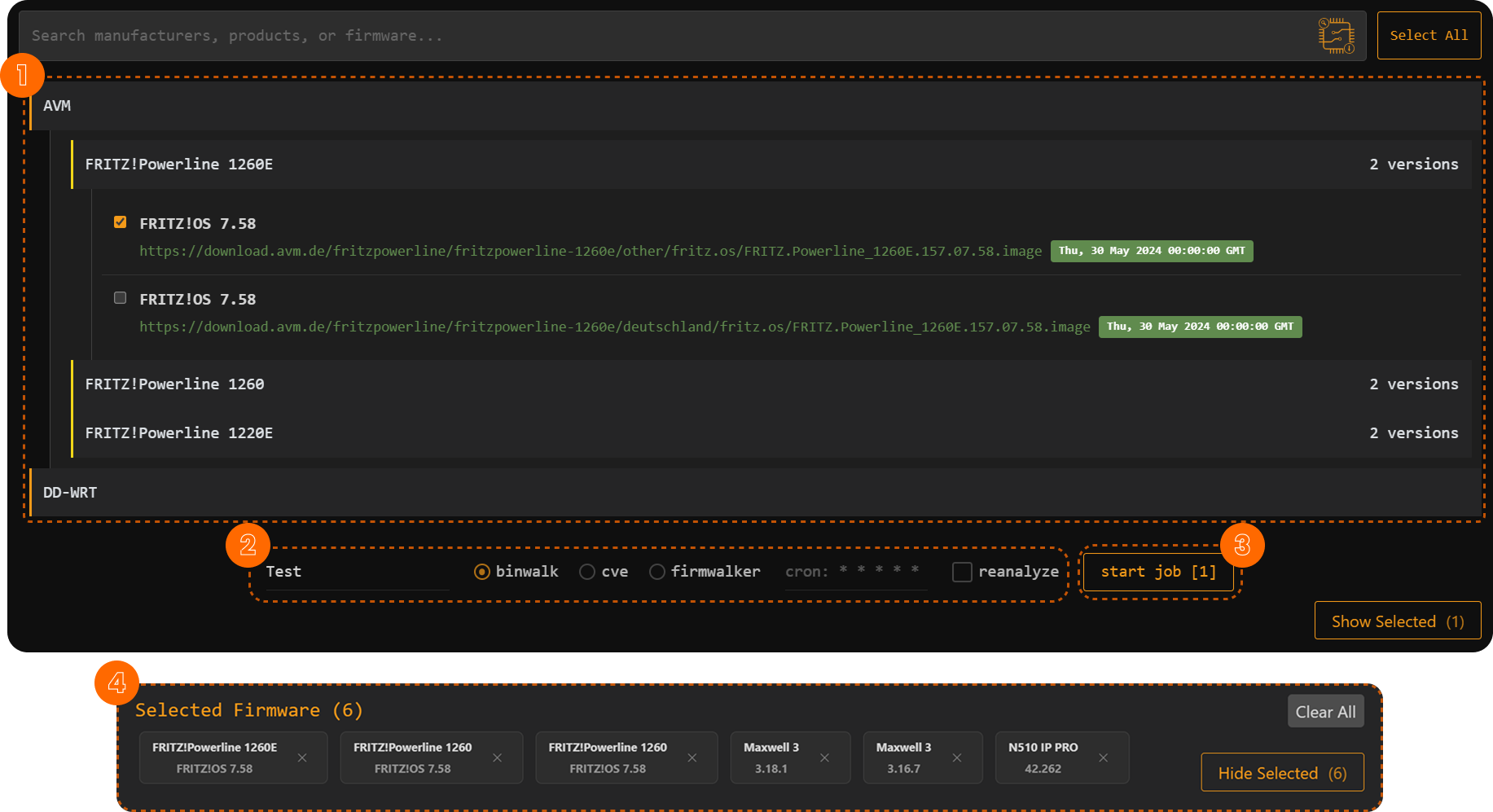1493x812 pixels.
Task: Click the cron schedule input field
Action: coord(856,572)
